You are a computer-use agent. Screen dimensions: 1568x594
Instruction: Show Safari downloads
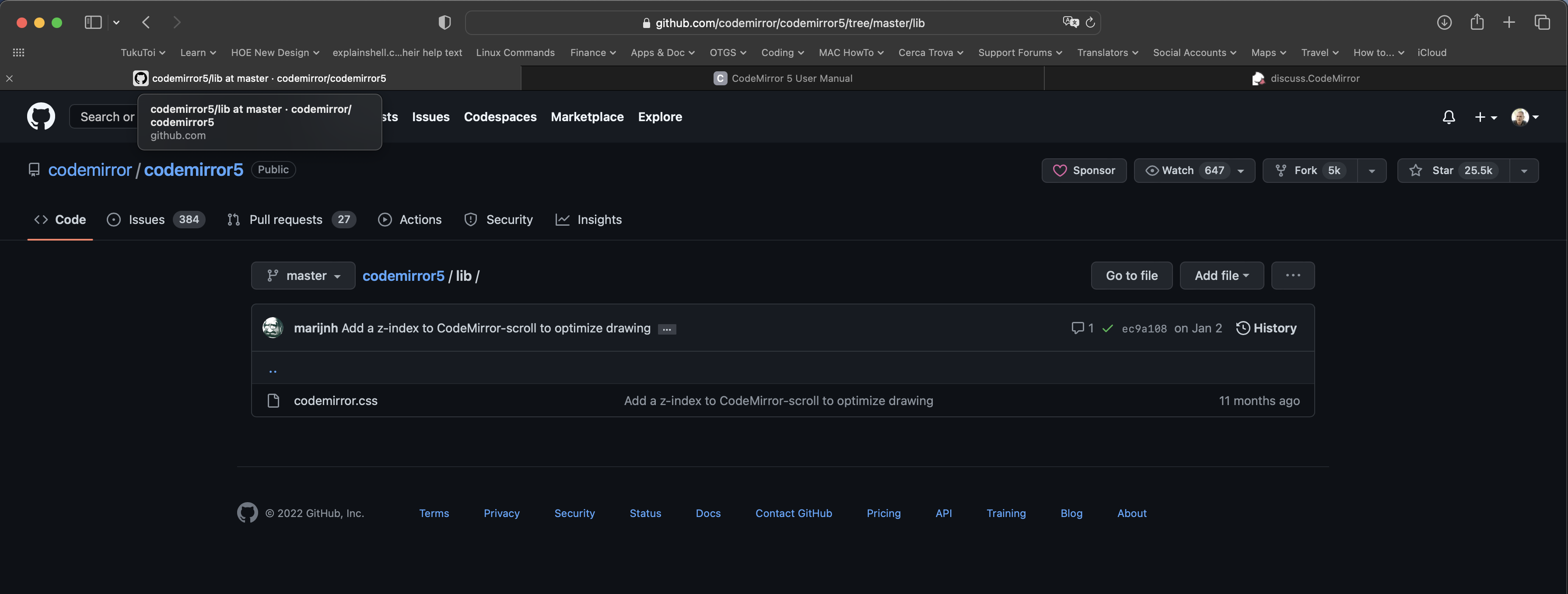(1444, 22)
